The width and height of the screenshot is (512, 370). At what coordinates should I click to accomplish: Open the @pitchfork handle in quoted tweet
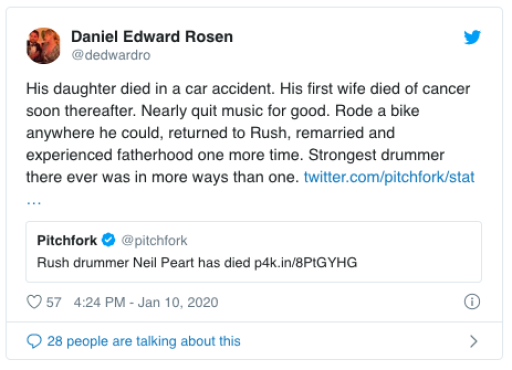click(x=154, y=240)
